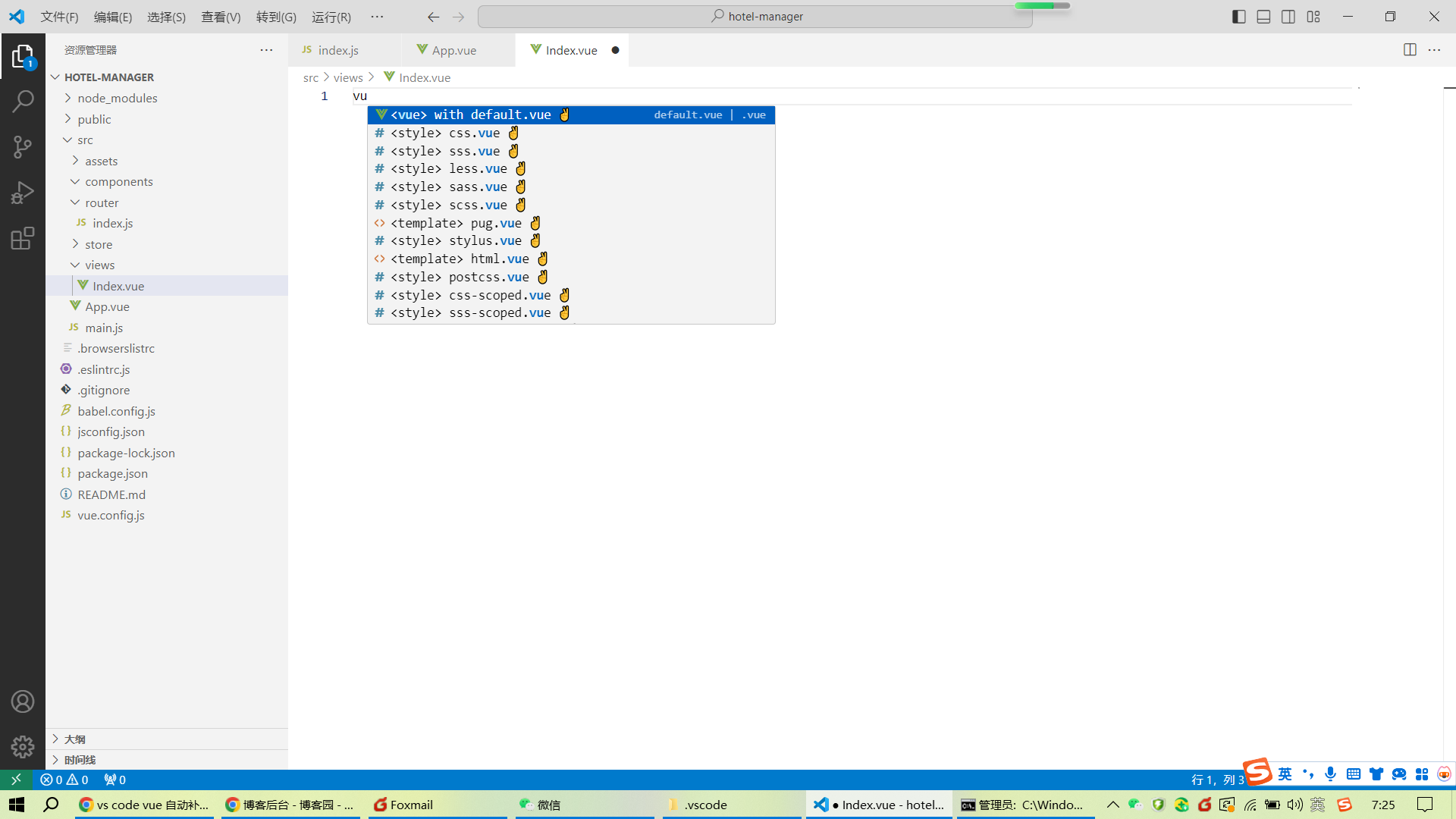Image resolution: width=1456 pixels, height=819 pixels.
Task: Open the Extensions view
Action: click(23, 238)
